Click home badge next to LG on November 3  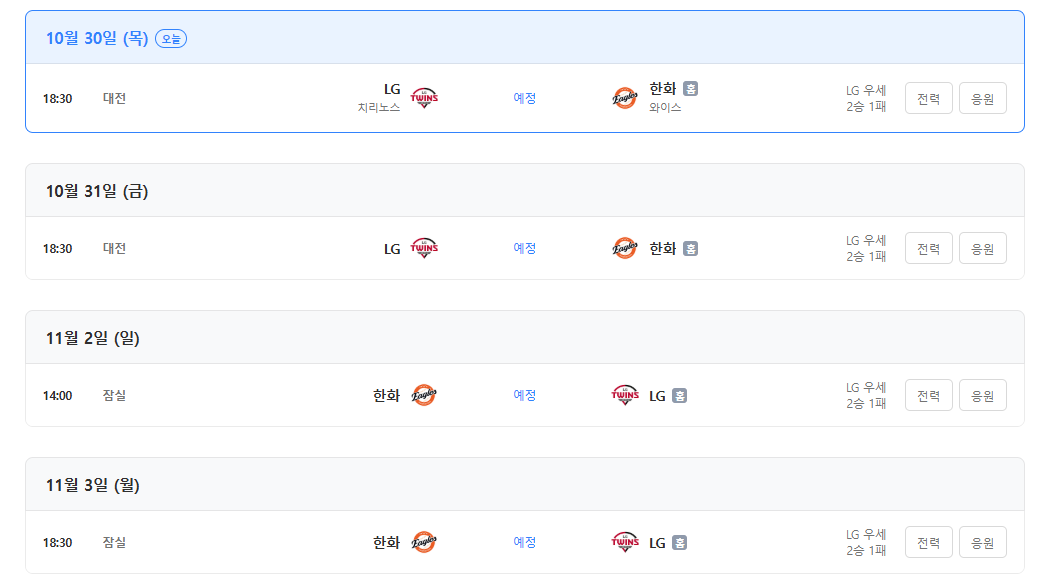pos(680,543)
